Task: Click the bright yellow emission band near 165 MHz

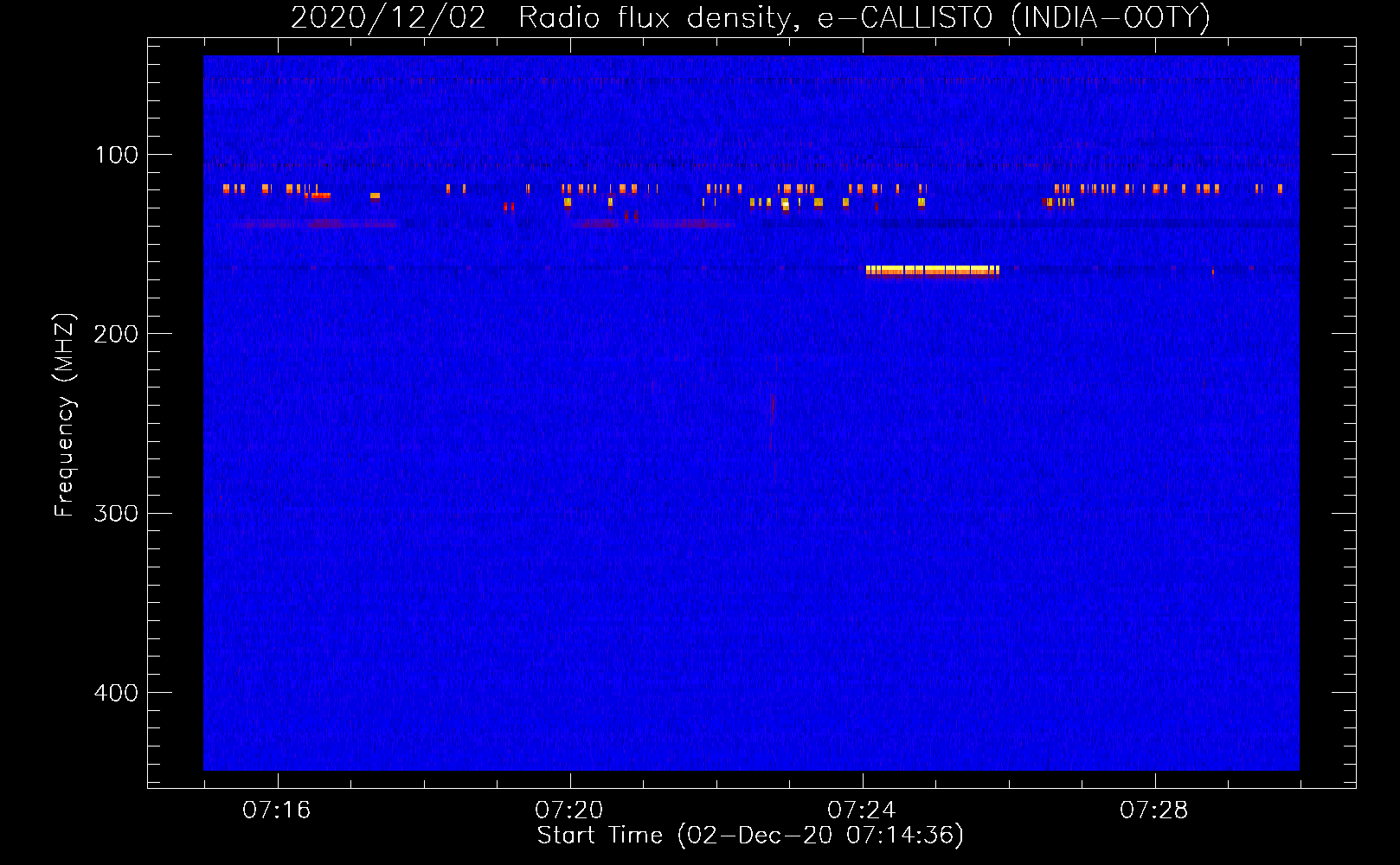Action: pyautogui.click(x=933, y=271)
